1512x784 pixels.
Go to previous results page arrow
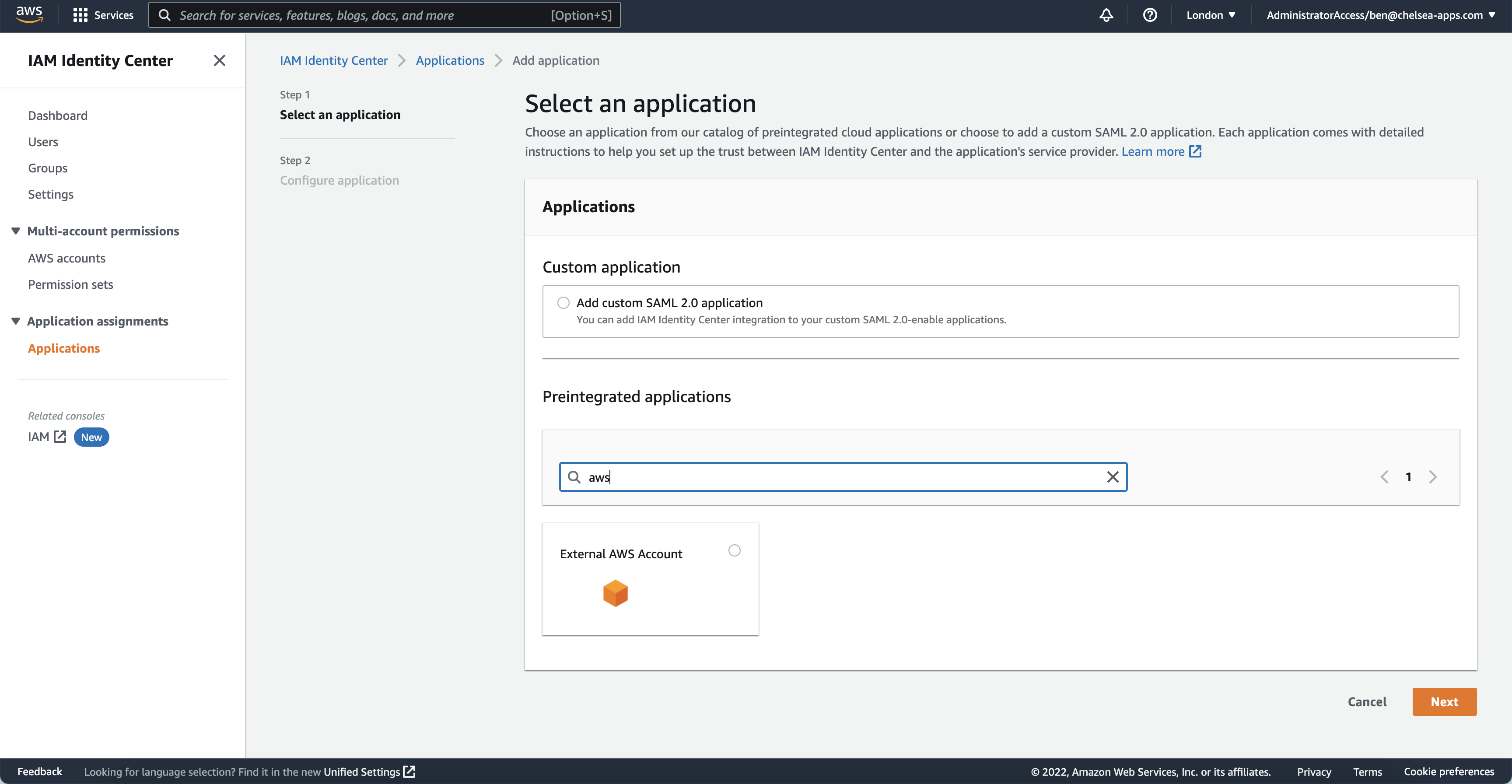[x=1385, y=477]
